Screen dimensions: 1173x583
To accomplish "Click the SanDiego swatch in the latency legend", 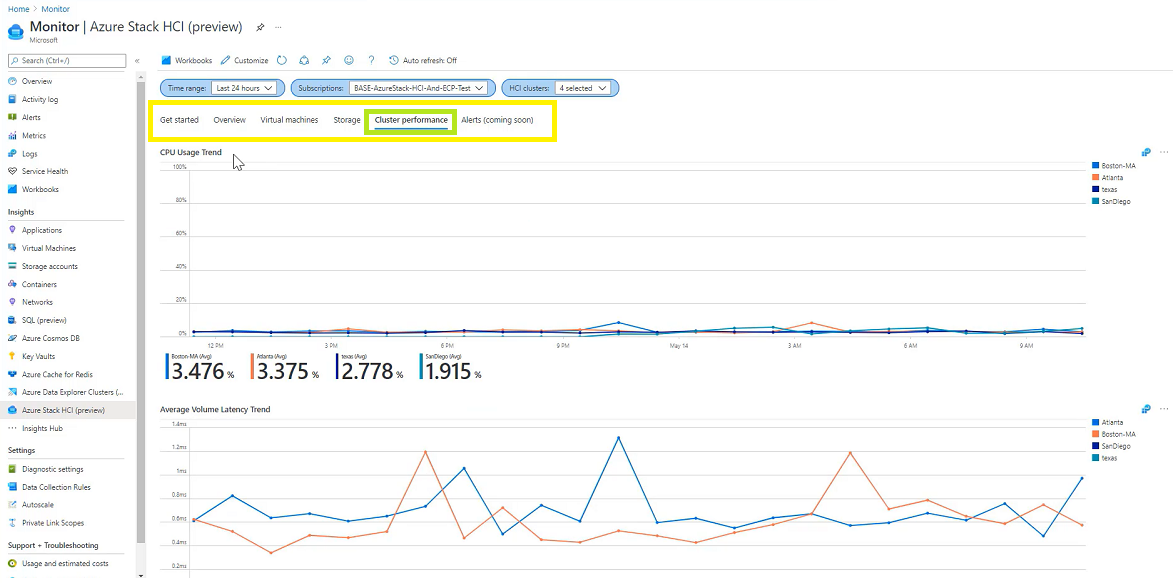I will pyautogui.click(x=1096, y=446).
